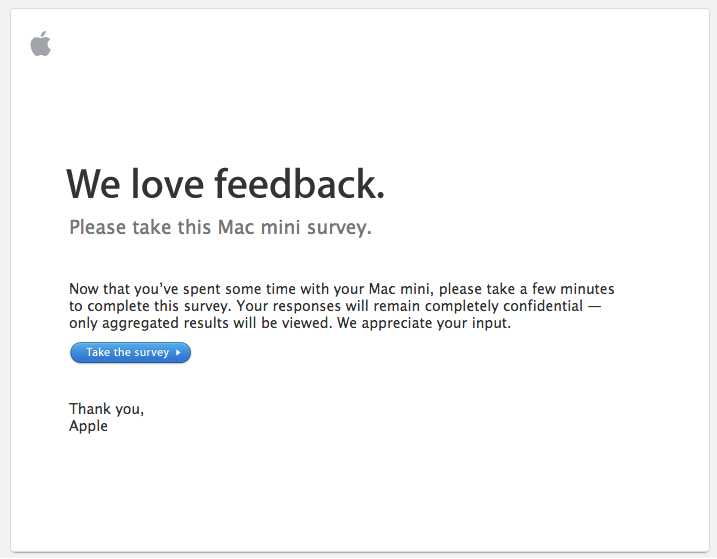
Task: Click "Mac mini" in the gray subheading
Action: click(x=259, y=227)
